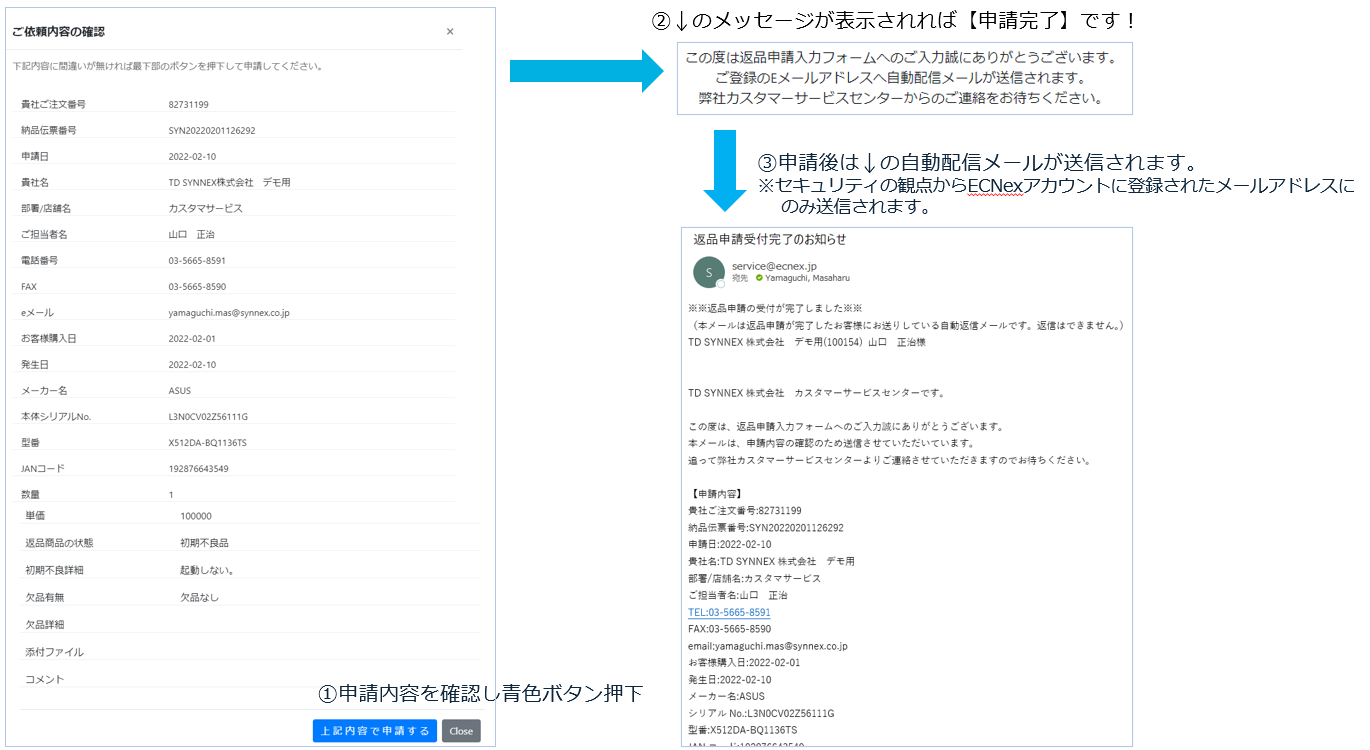1370x750 pixels.
Task: Click the model number X512DA-BQ1136TS in dialog
Action: pyautogui.click(x=208, y=442)
